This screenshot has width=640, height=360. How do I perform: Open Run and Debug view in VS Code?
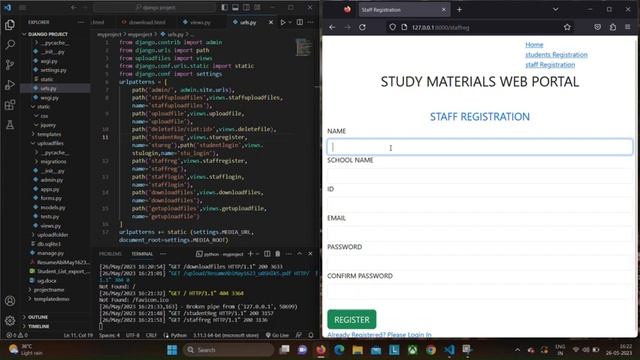click(10, 85)
